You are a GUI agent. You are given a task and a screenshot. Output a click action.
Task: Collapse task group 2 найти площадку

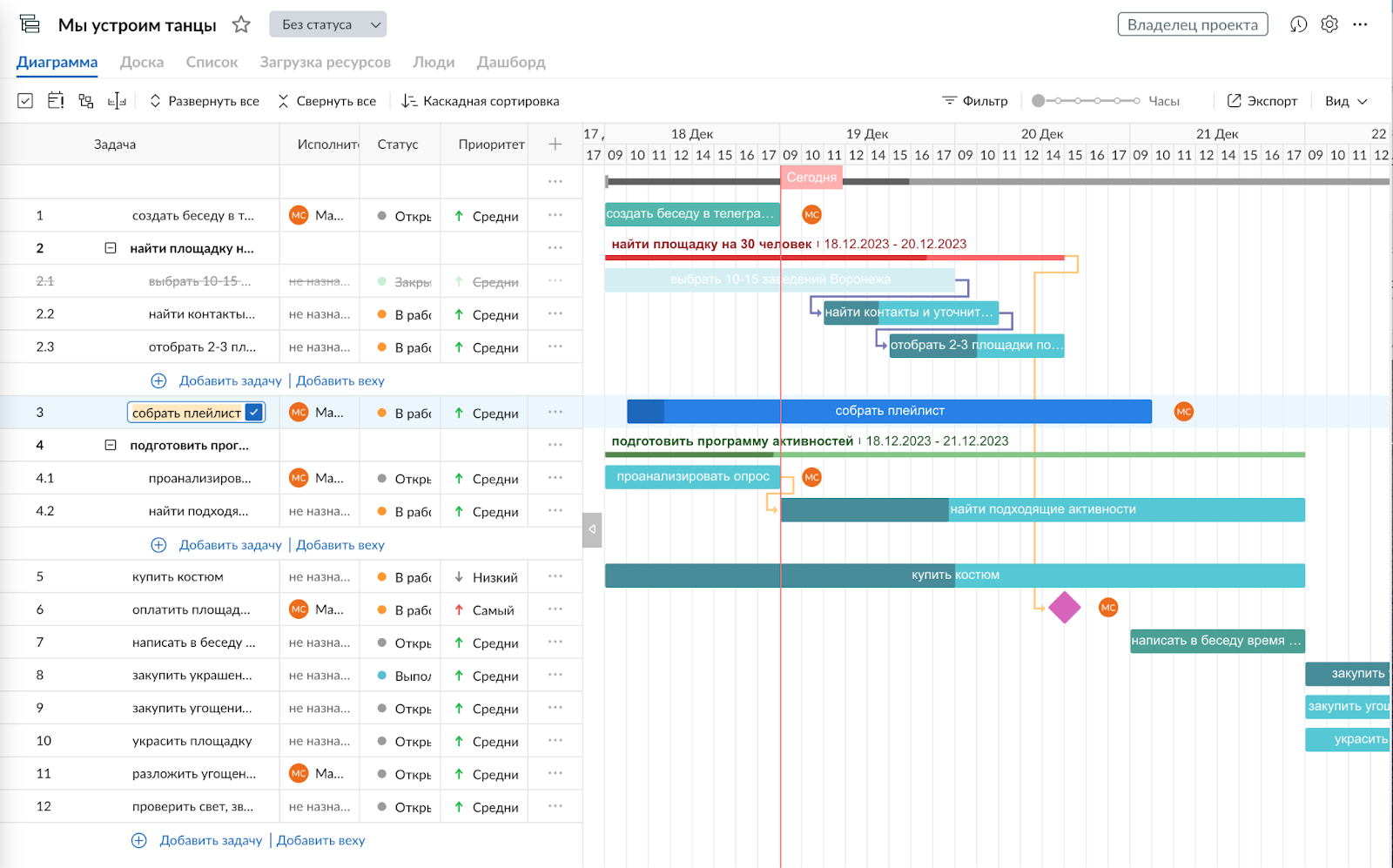click(111, 248)
